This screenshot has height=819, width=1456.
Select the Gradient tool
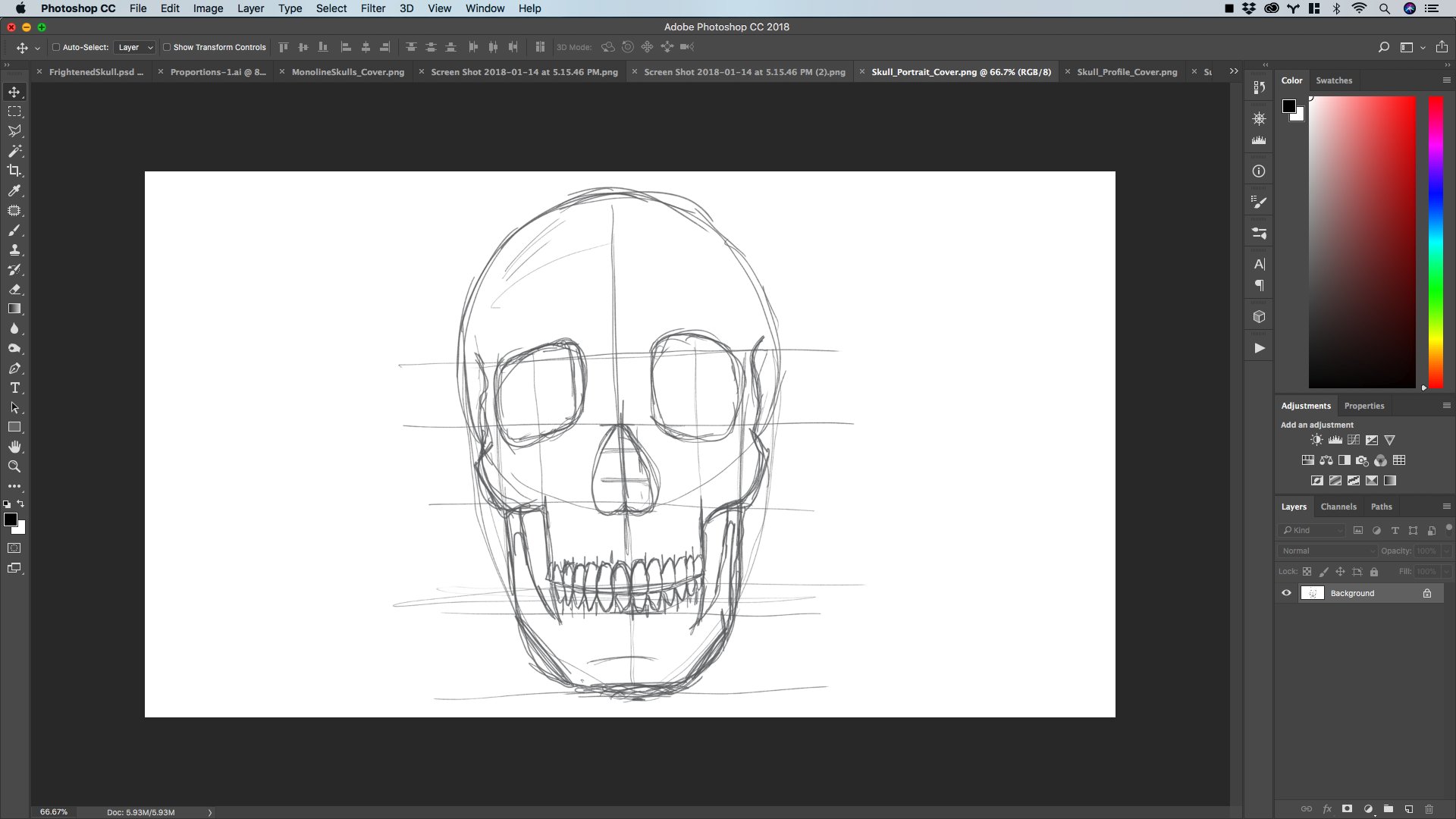point(14,309)
